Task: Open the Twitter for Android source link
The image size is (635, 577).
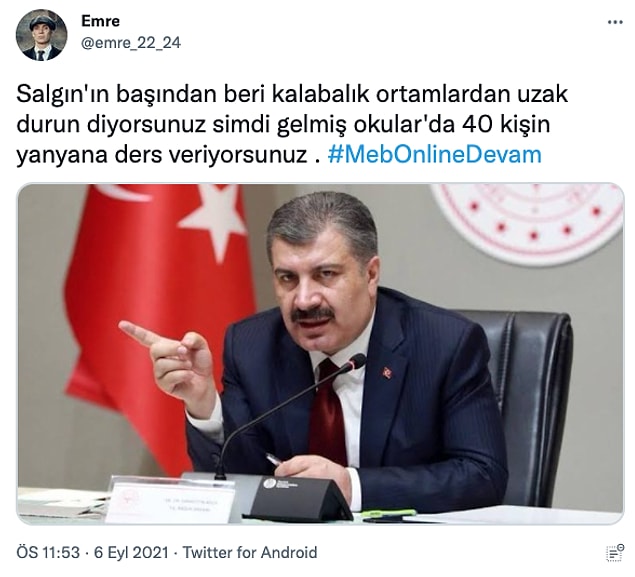Action: pos(250,552)
